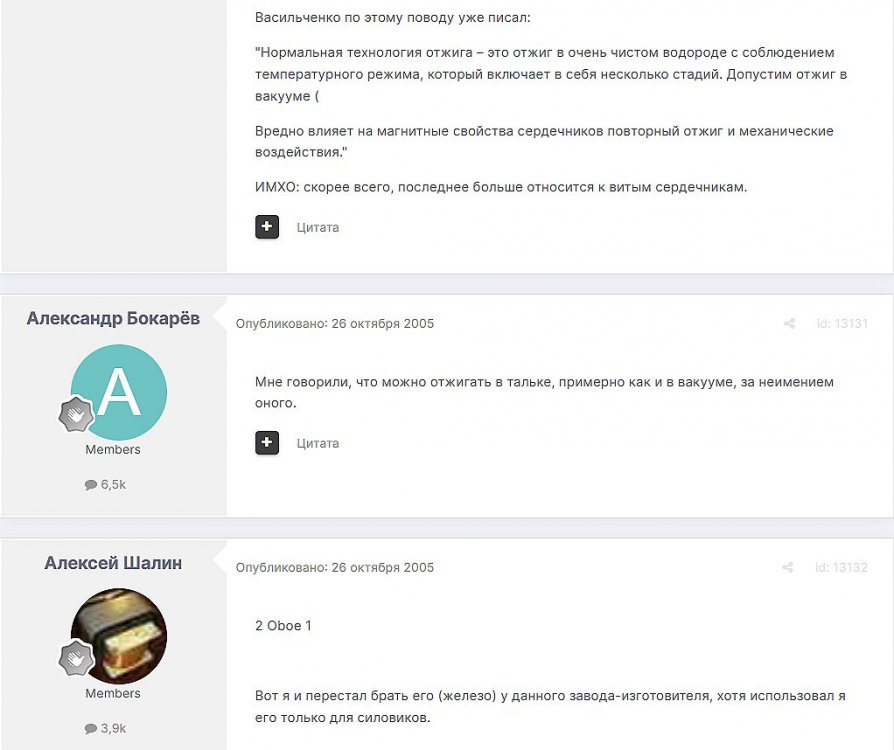Click post id: 13131 link
Image resolution: width=894 pixels, height=750 pixels.
pos(842,323)
